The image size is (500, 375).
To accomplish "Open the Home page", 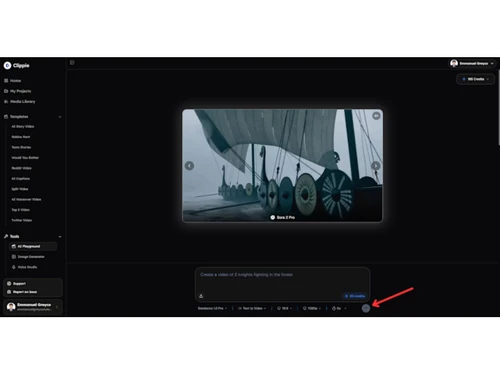I will tap(15, 81).
